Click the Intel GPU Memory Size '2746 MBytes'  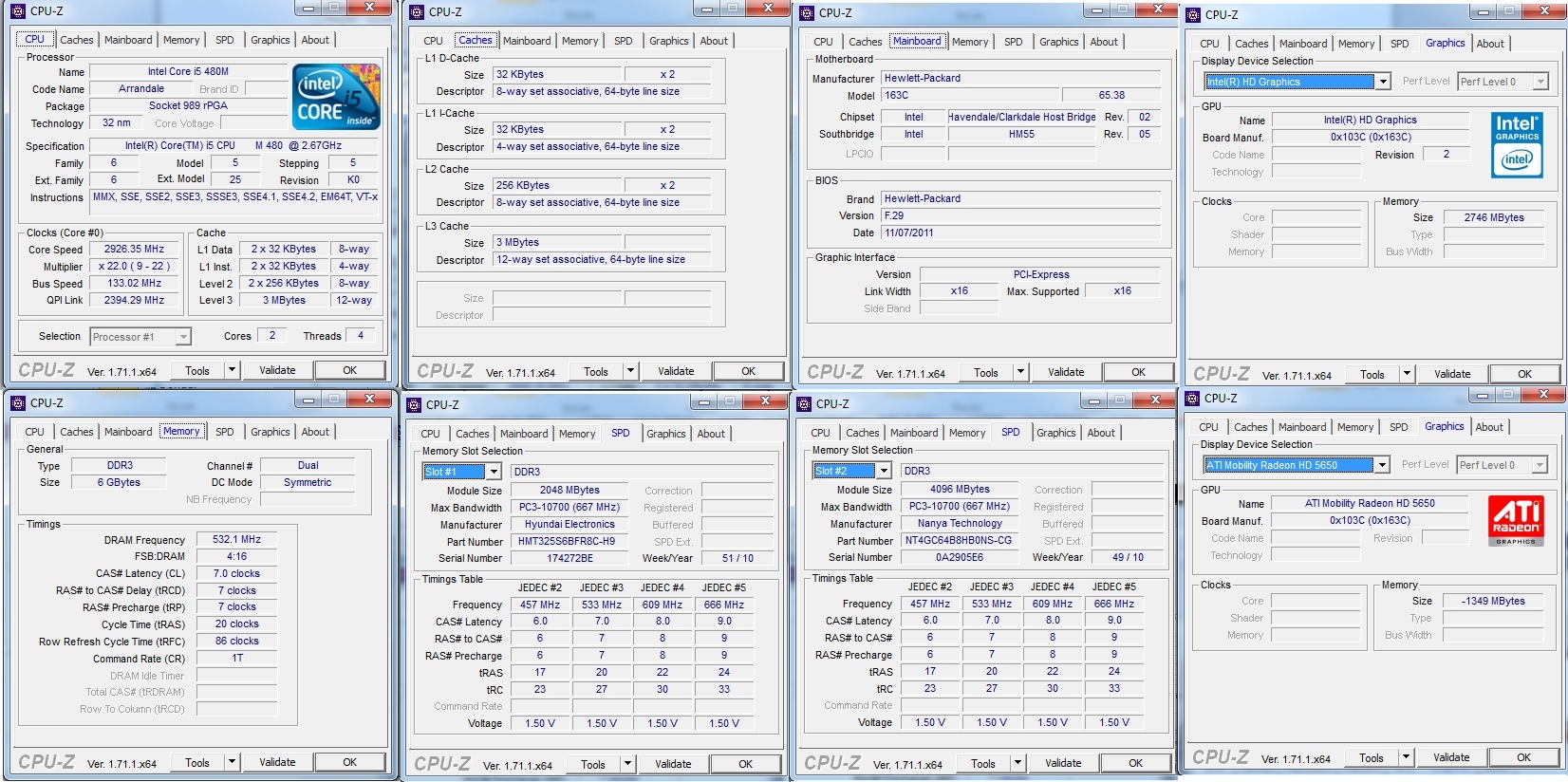tap(1494, 217)
